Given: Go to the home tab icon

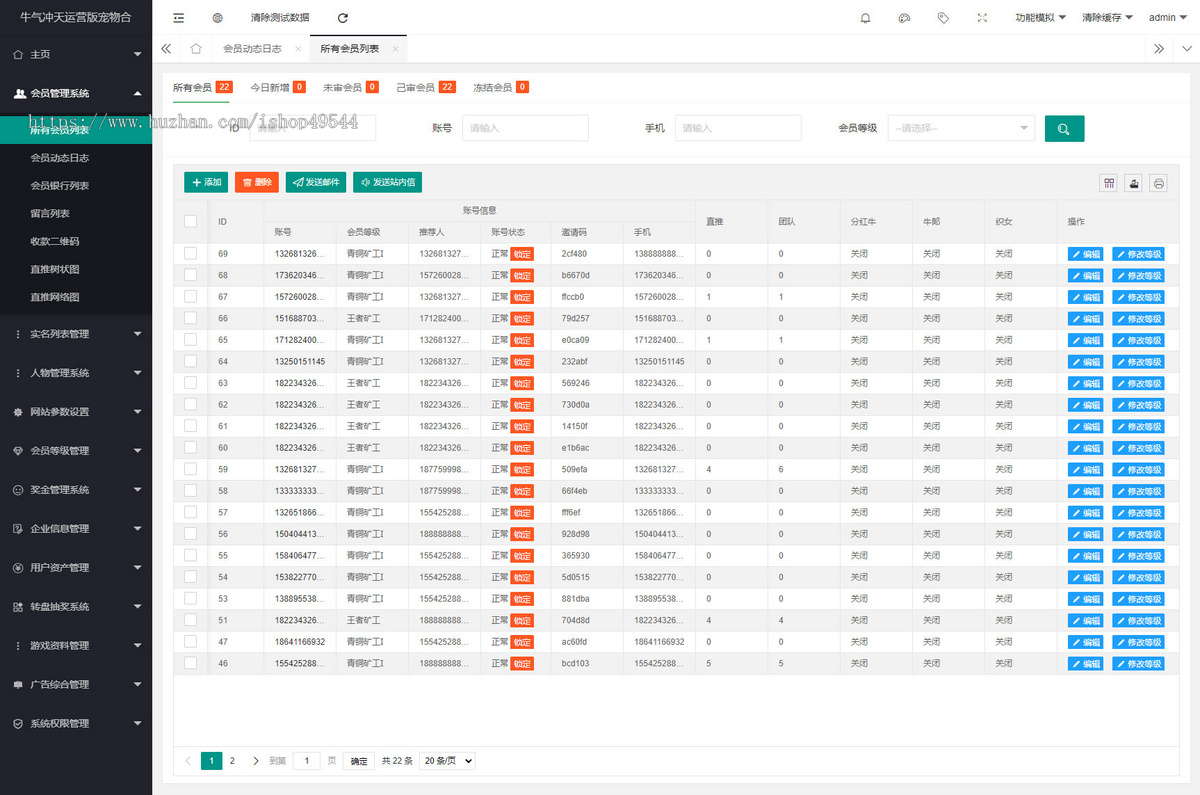Looking at the screenshot, I should pos(196,48).
